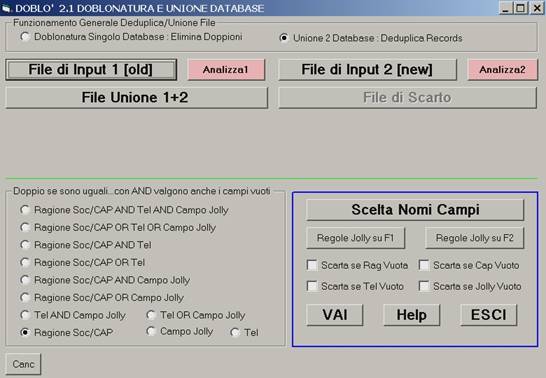Exit via the ESCI button

pyautogui.click(x=489, y=315)
